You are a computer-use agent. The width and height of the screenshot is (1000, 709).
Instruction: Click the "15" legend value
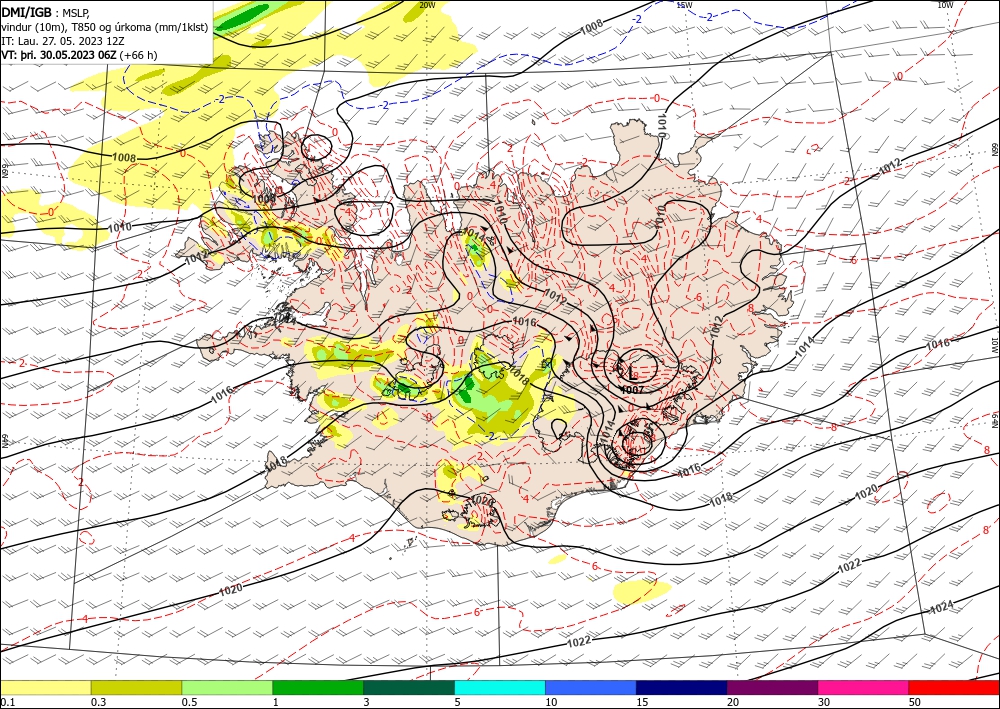point(642,702)
